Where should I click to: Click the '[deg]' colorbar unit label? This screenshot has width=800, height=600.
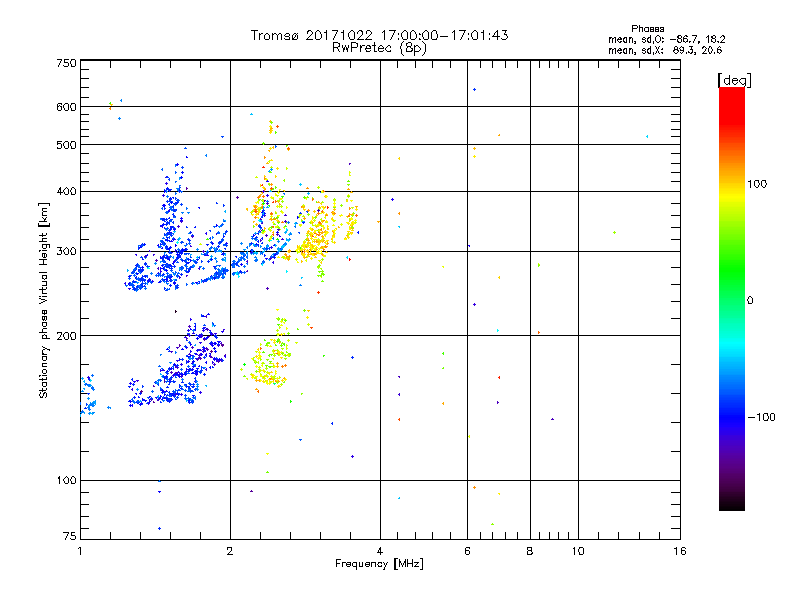[x=734, y=80]
